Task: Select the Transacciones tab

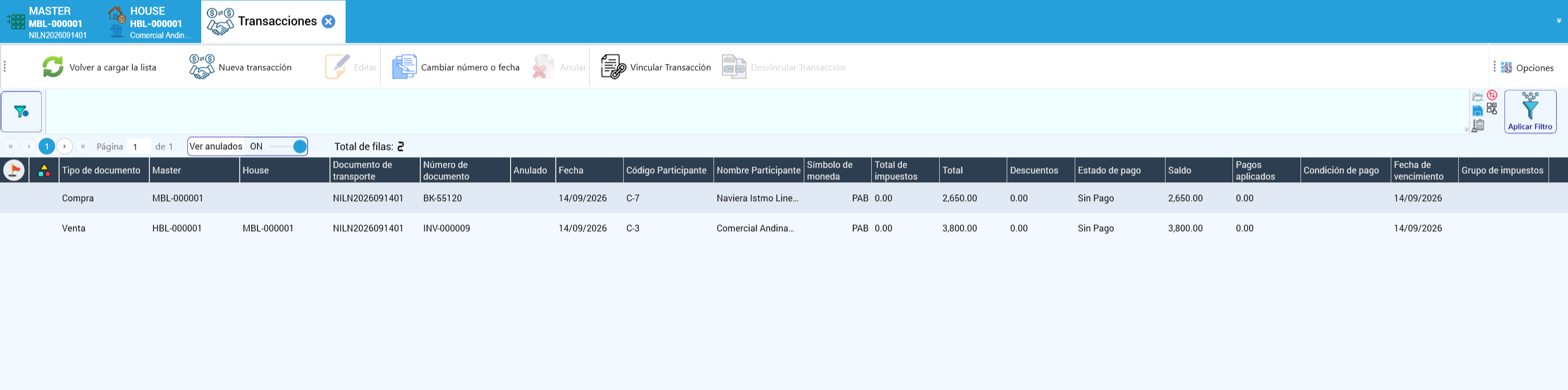Action: coord(273,22)
